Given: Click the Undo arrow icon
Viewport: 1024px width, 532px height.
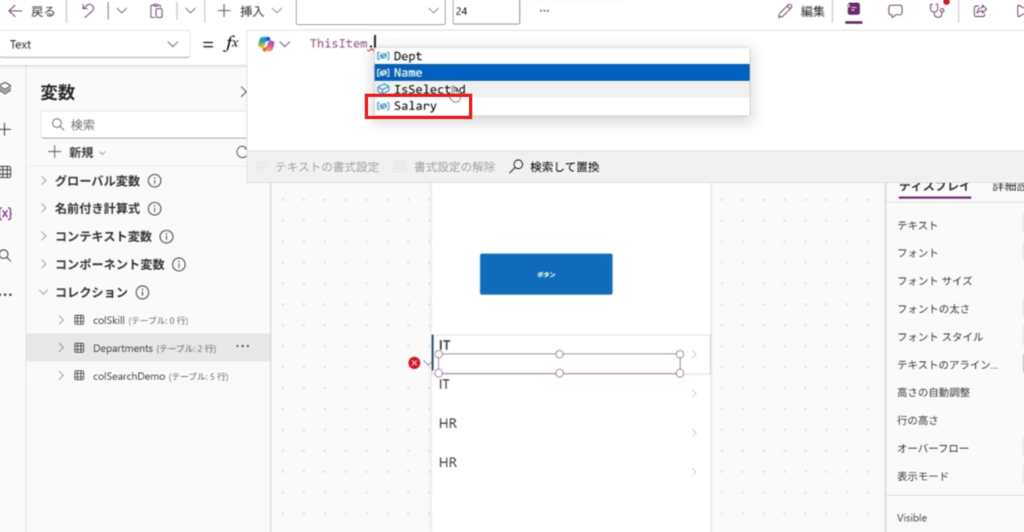Looking at the screenshot, I should [x=87, y=12].
